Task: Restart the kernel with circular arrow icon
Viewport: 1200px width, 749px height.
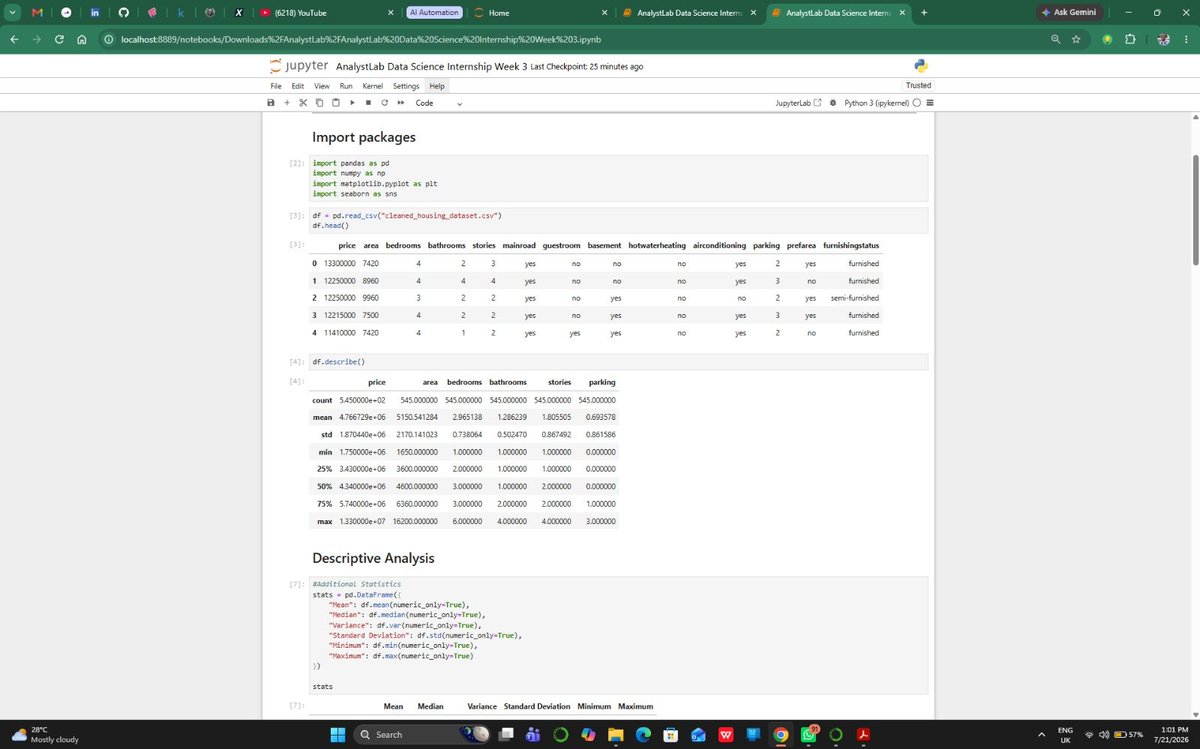Action: coord(384,103)
